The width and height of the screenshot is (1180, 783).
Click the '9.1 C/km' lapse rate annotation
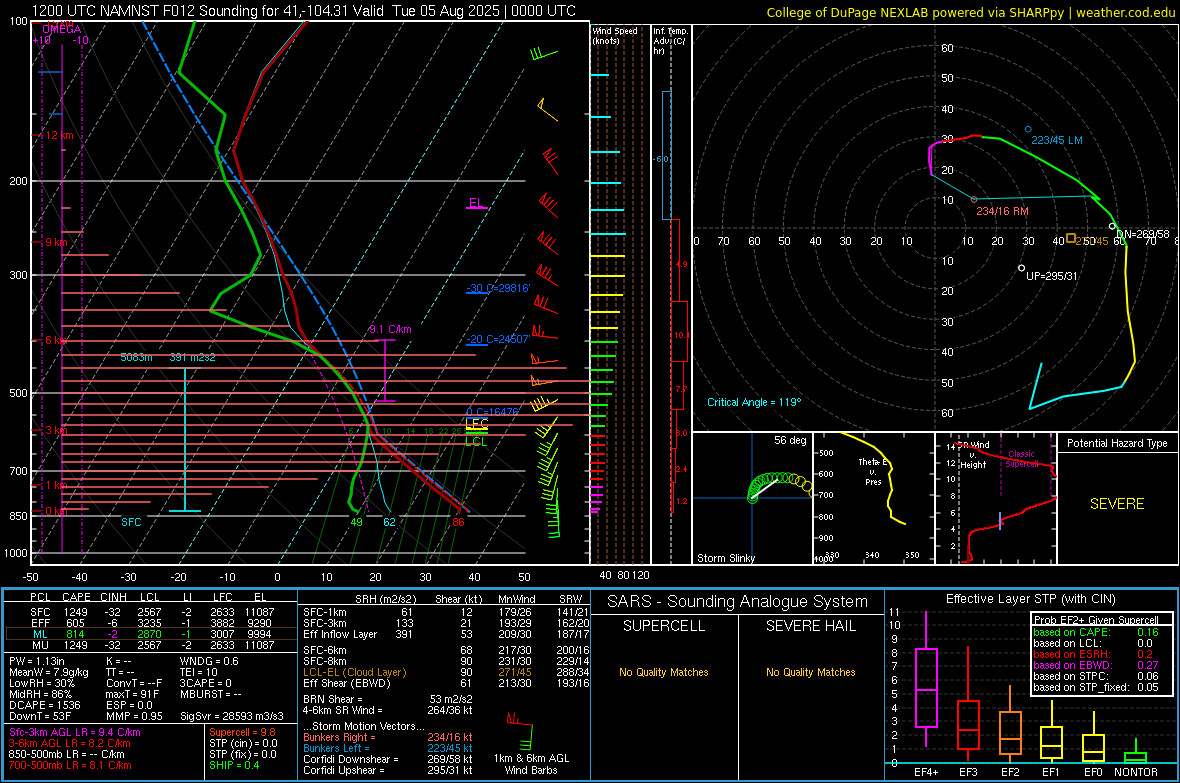click(x=390, y=329)
